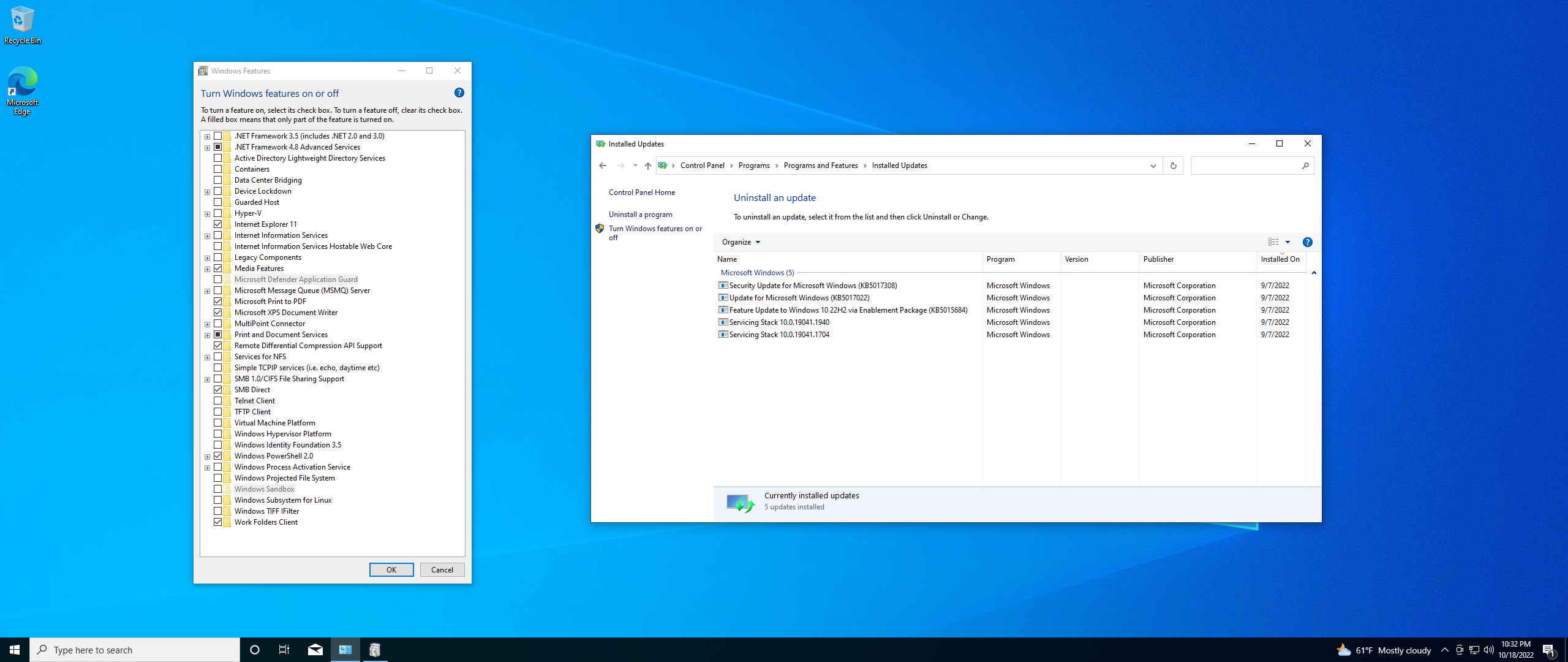Open Task View on the taskbar
1568x662 pixels.
pyautogui.click(x=284, y=650)
